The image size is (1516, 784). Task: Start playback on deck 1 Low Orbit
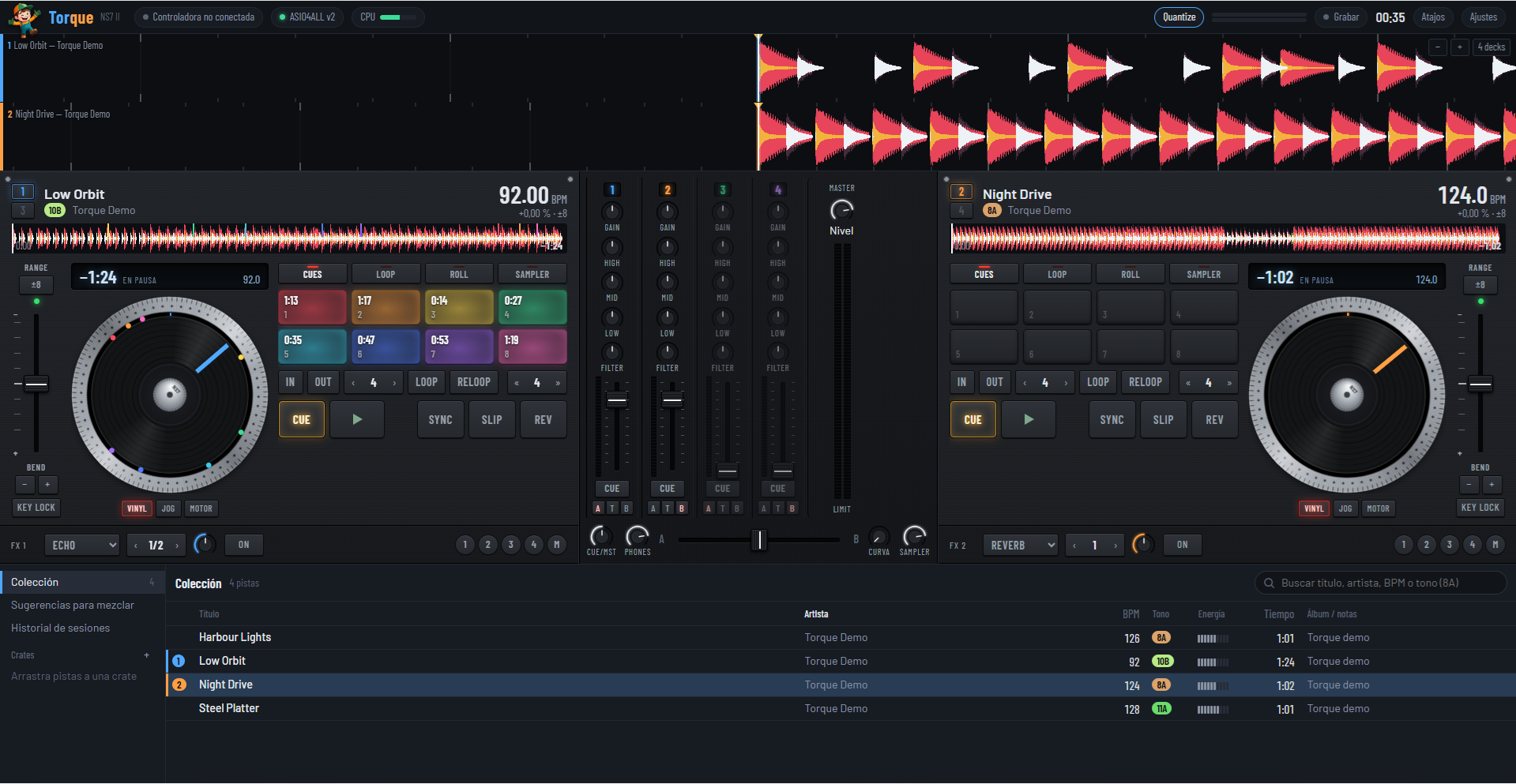pyautogui.click(x=357, y=419)
